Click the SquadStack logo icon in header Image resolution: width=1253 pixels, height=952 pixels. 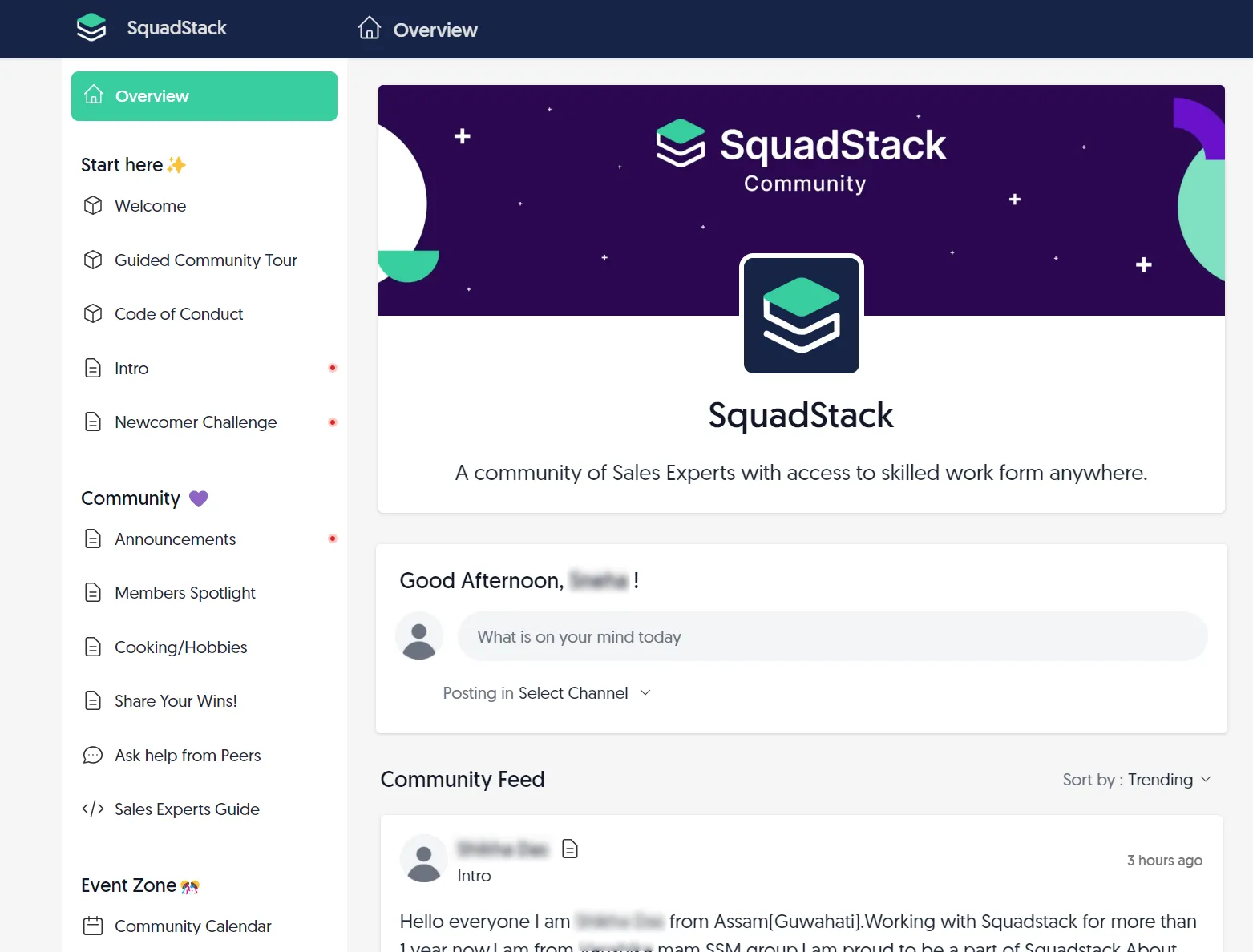point(91,27)
